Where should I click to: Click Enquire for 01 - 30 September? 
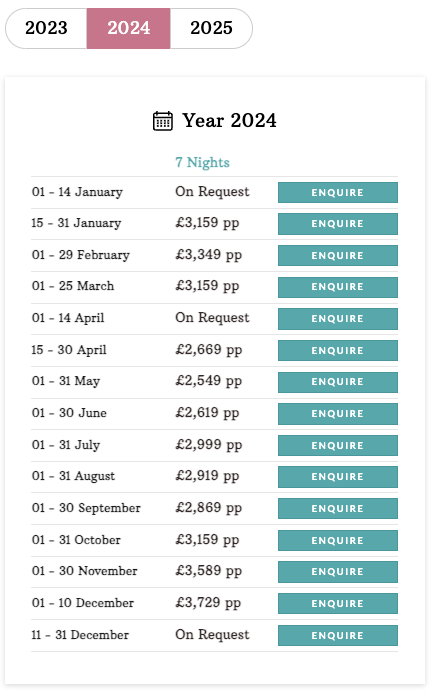coord(338,508)
